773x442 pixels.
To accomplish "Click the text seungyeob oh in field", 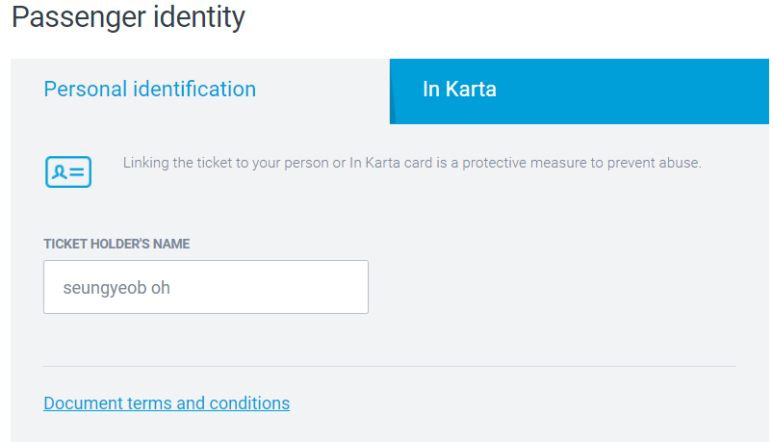I will click(116, 288).
